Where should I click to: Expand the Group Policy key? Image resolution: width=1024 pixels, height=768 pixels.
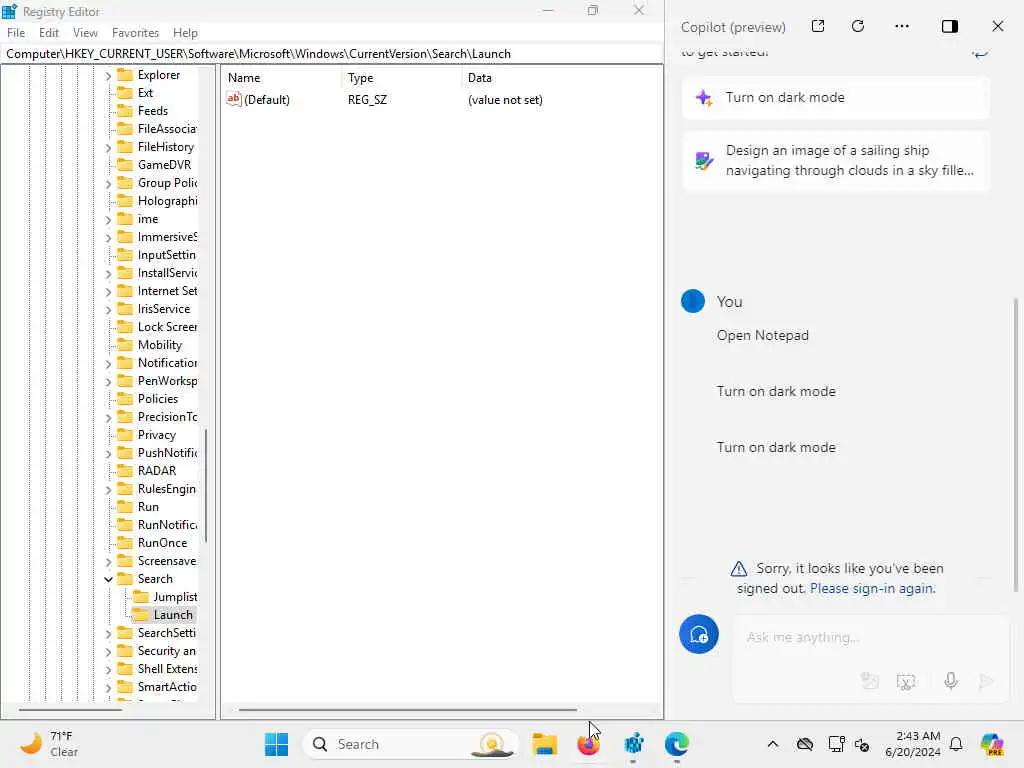(x=108, y=184)
